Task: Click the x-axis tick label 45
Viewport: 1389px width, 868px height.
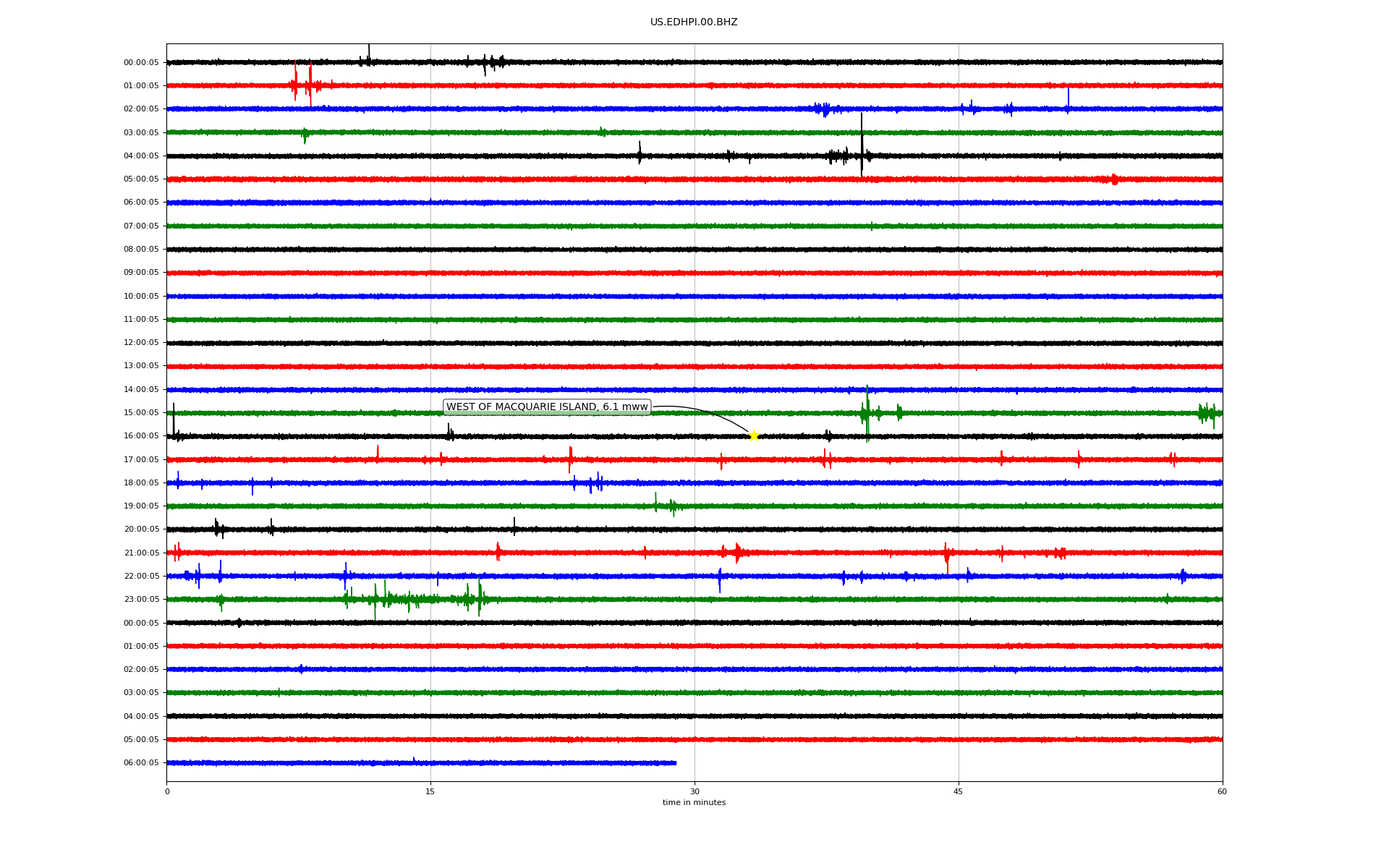Action: pos(959,791)
